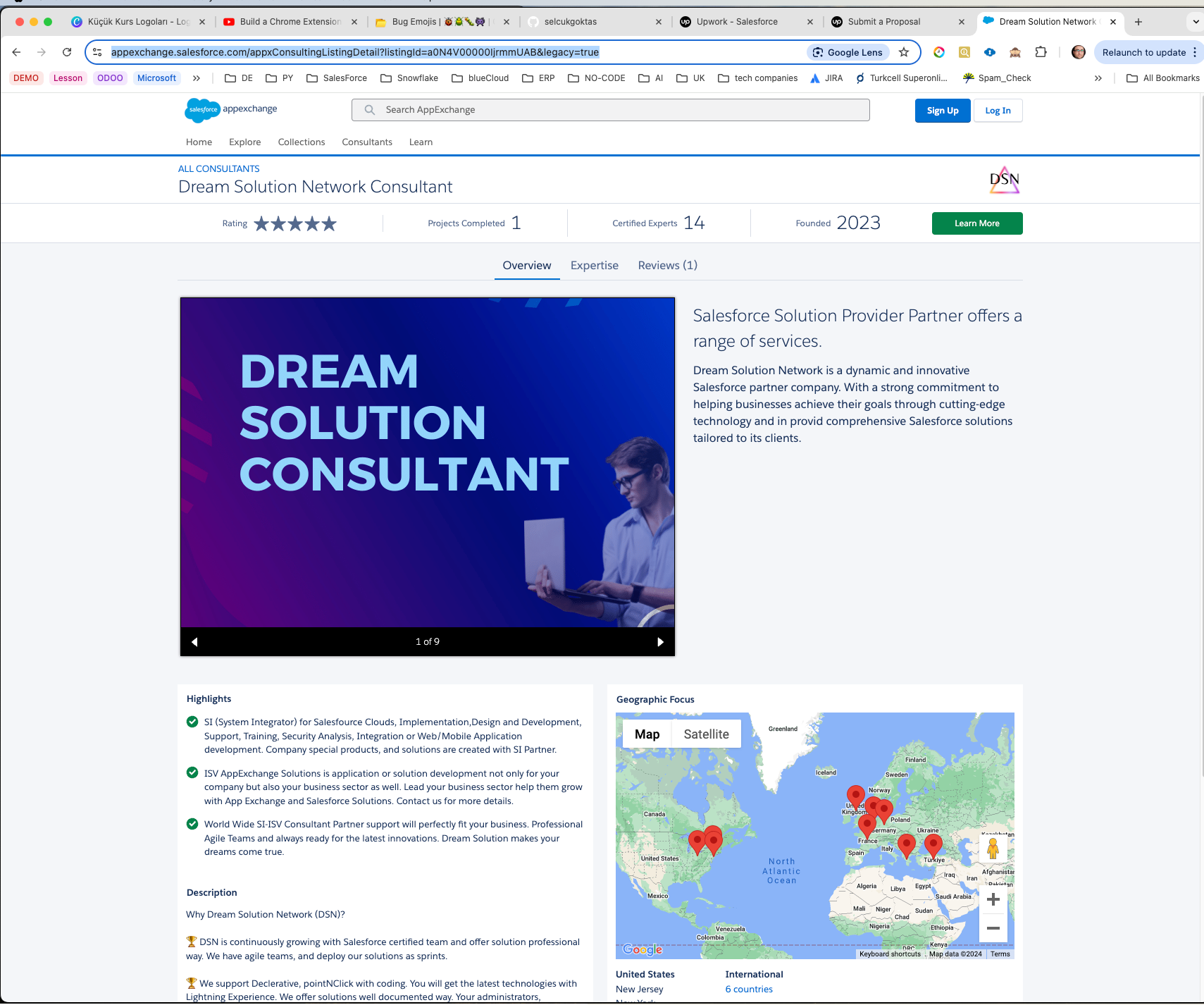Open the Spam_Check bookmark
This screenshot has height=1005, width=1204.
click(997, 78)
